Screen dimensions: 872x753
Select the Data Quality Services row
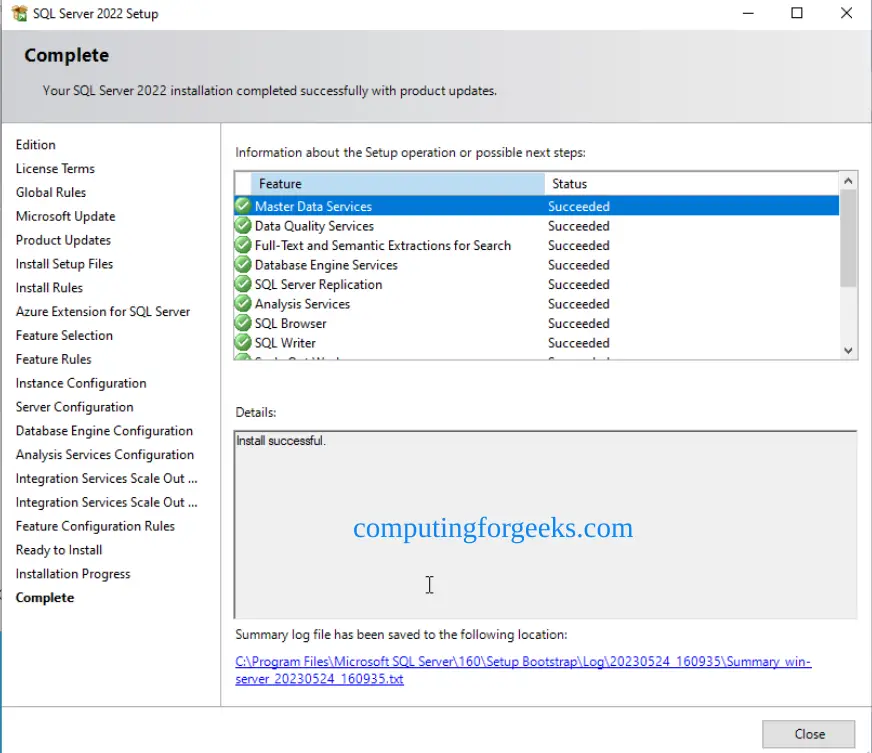pos(537,226)
